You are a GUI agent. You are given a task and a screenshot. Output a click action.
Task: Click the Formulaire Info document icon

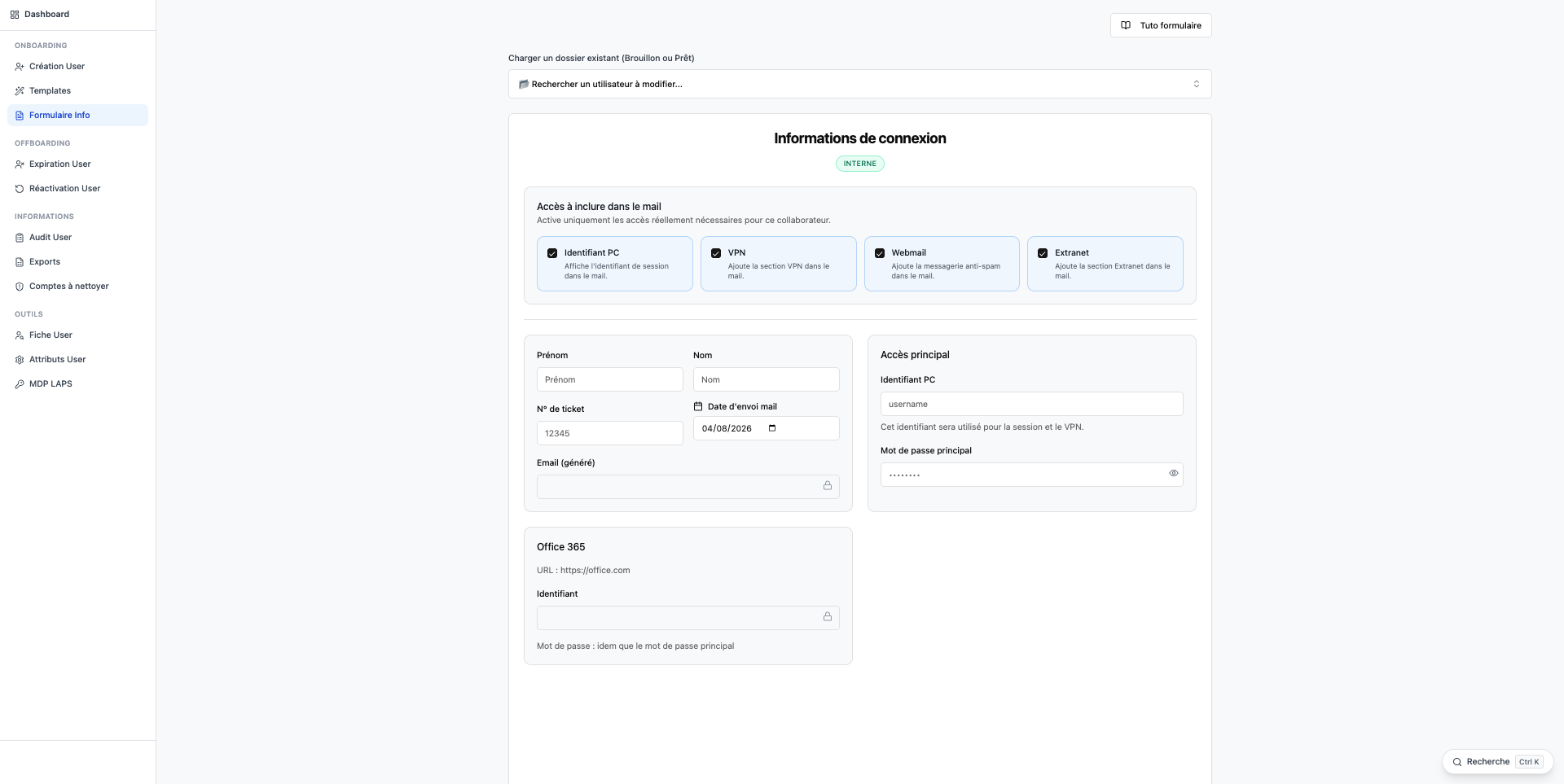(20, 116)
